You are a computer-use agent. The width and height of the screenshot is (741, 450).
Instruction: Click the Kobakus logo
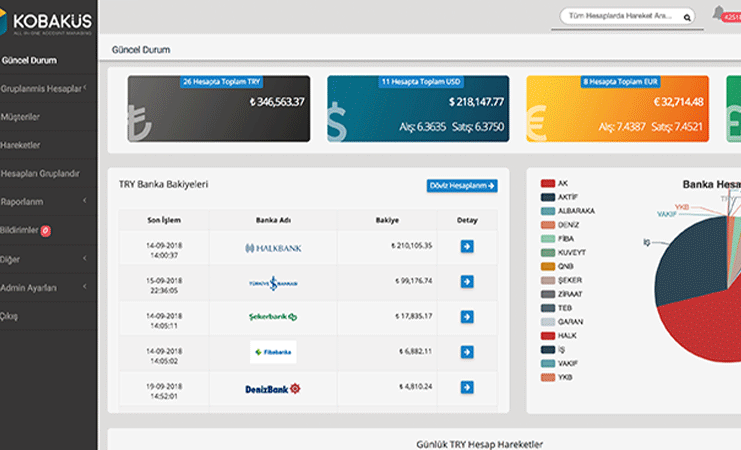[x=46, y=22]
